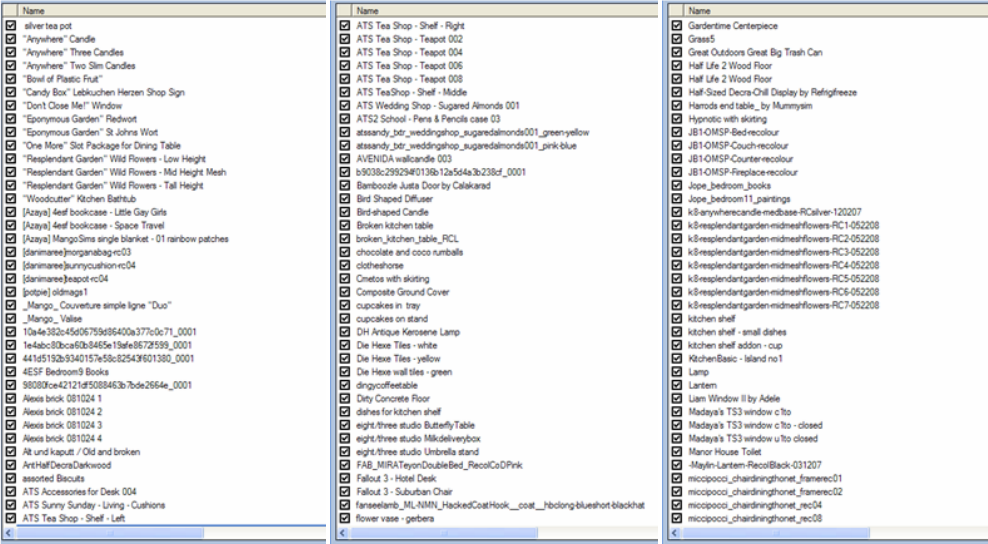Toggle checkbox for ATS Tea Shop - Teapot 004

tap(345, 52)
